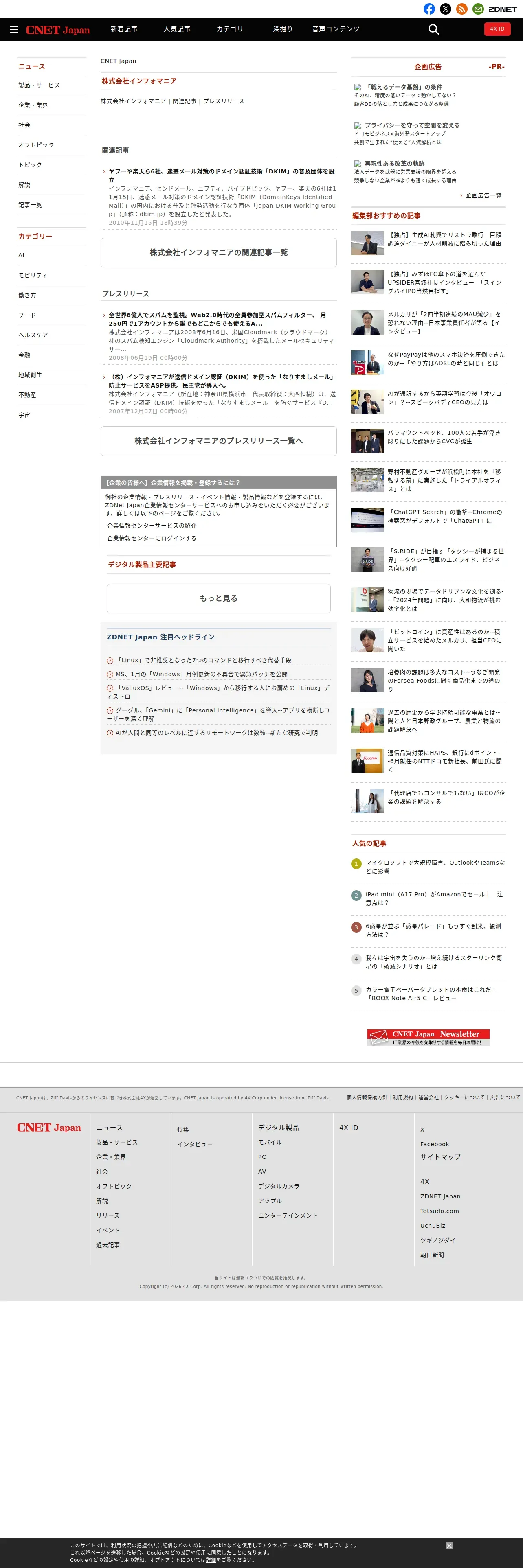523x1568 pixels.
Task: Click the CNET Japan Newsletter banner
Action: pos(428,1037)
